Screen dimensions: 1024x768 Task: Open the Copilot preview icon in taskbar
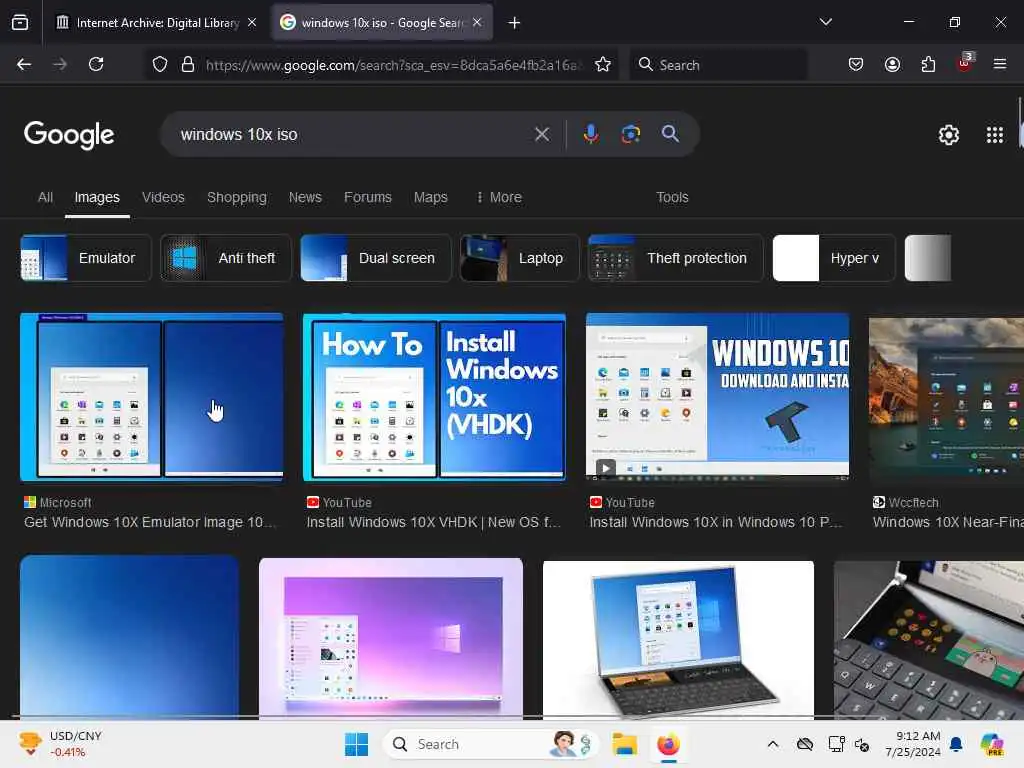(x=992, y=744)
